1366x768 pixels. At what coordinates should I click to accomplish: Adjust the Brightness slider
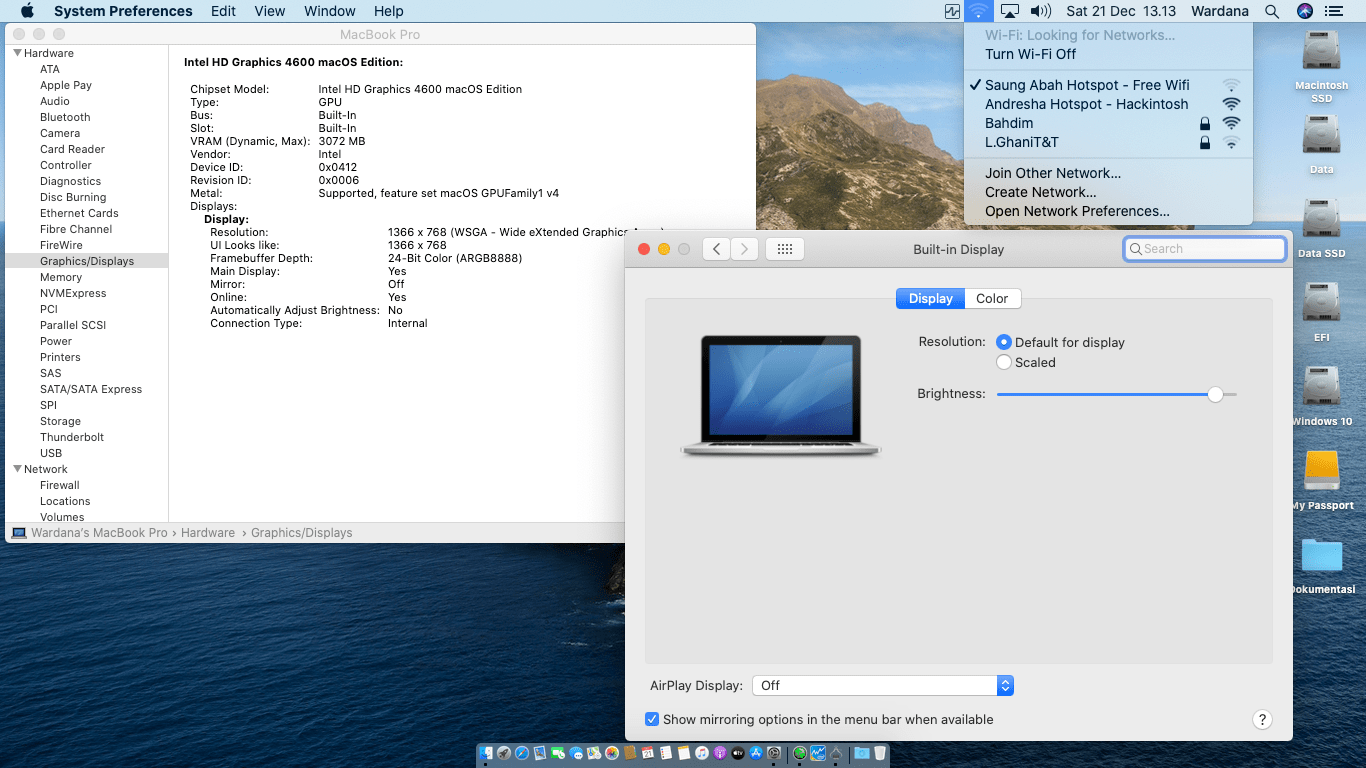tap(1215, 394)
